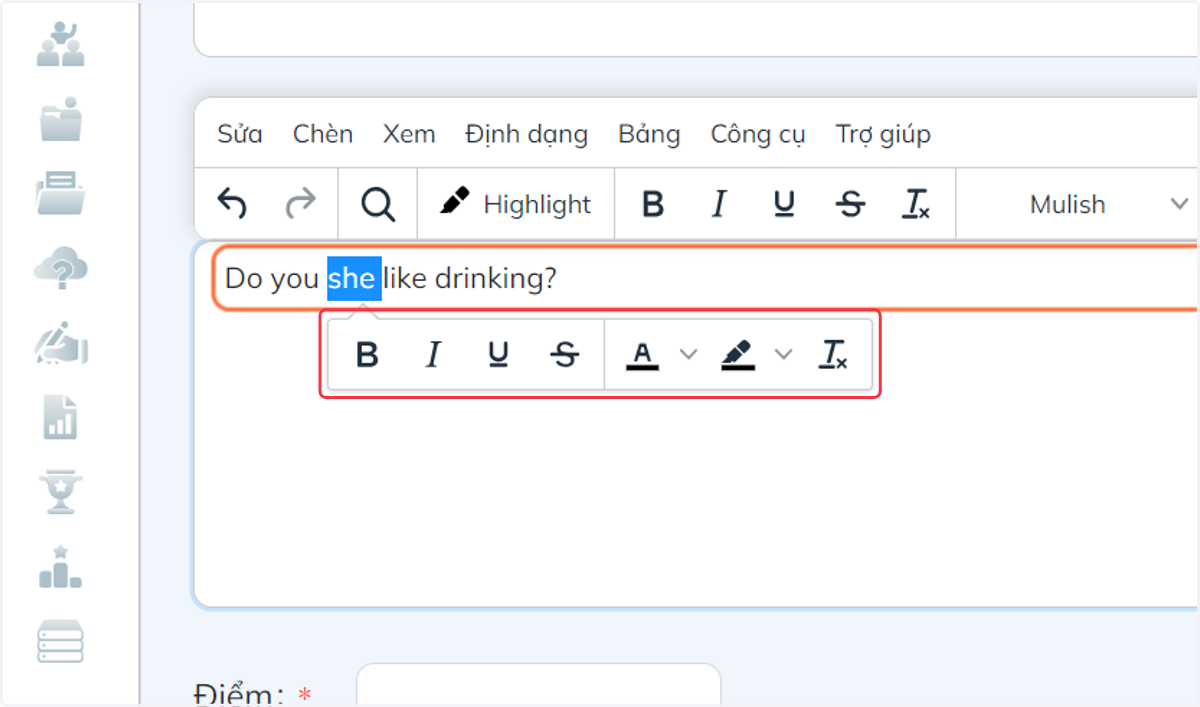1200x707 pixels.
Task: Click the word "drinking?" in the editor
Action: [495, 278]
